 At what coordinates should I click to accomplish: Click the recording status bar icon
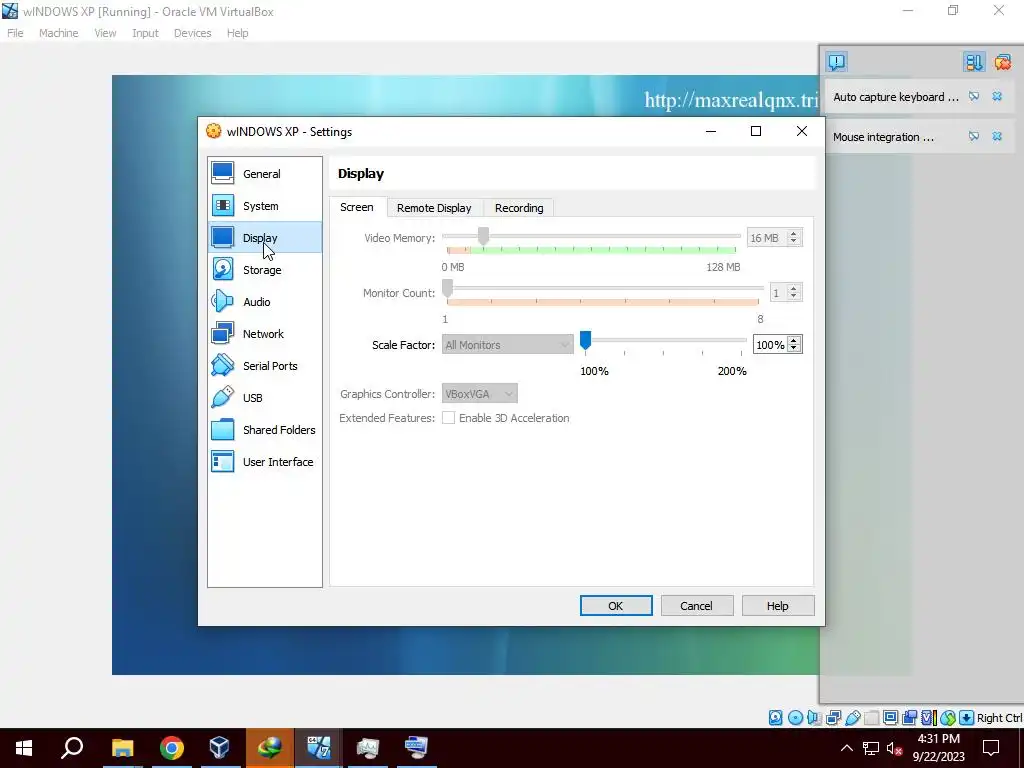tap(909, 718)
